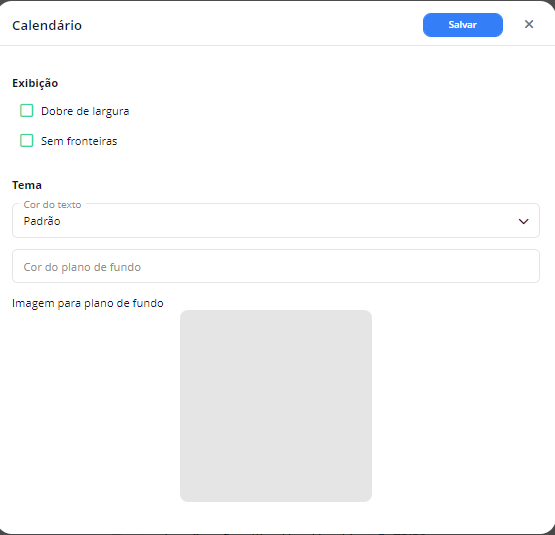Click the Calendário dialog title

[x=47, y=25]
